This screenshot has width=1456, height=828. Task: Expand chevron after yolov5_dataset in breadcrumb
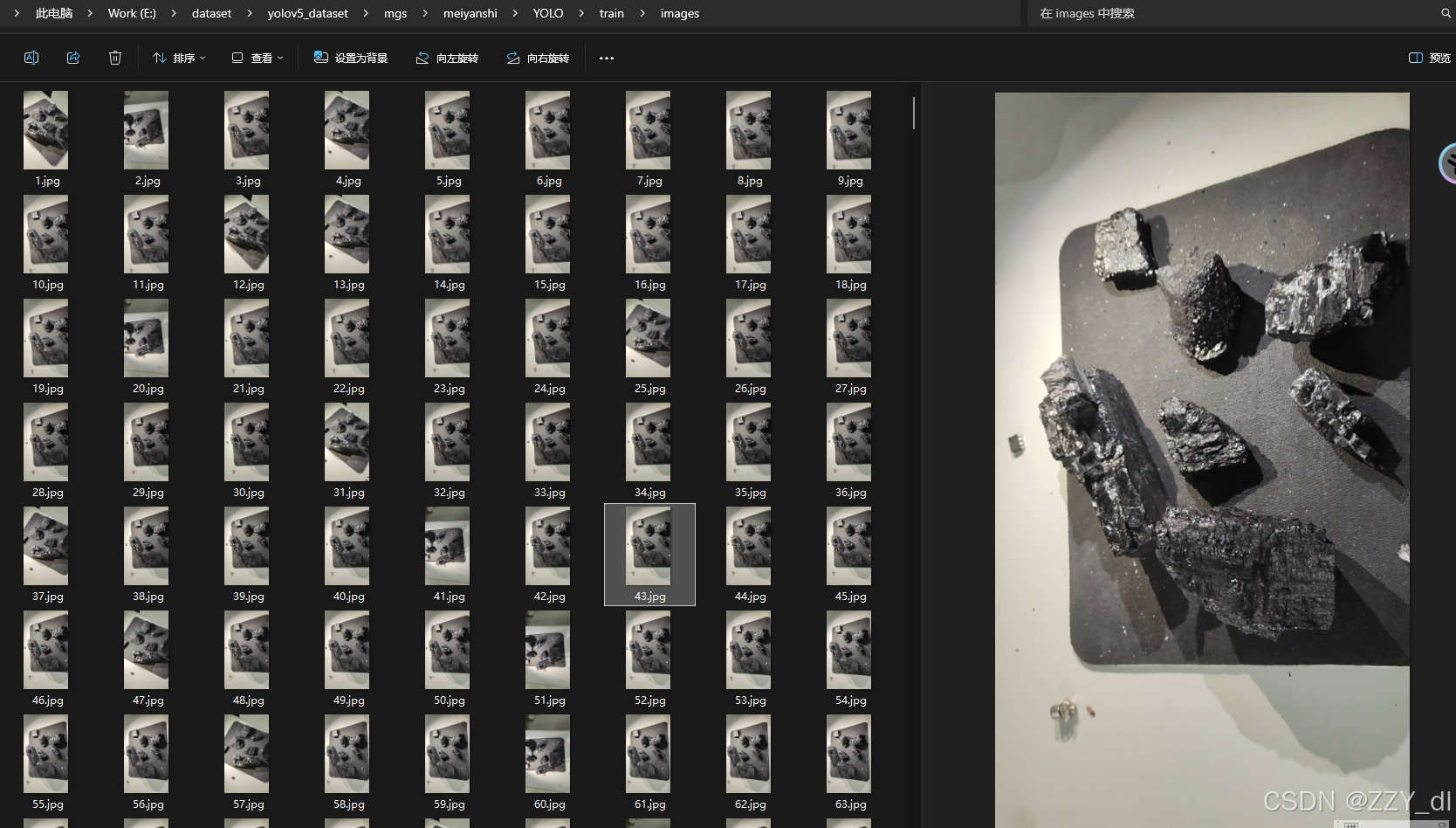point(366,13)
